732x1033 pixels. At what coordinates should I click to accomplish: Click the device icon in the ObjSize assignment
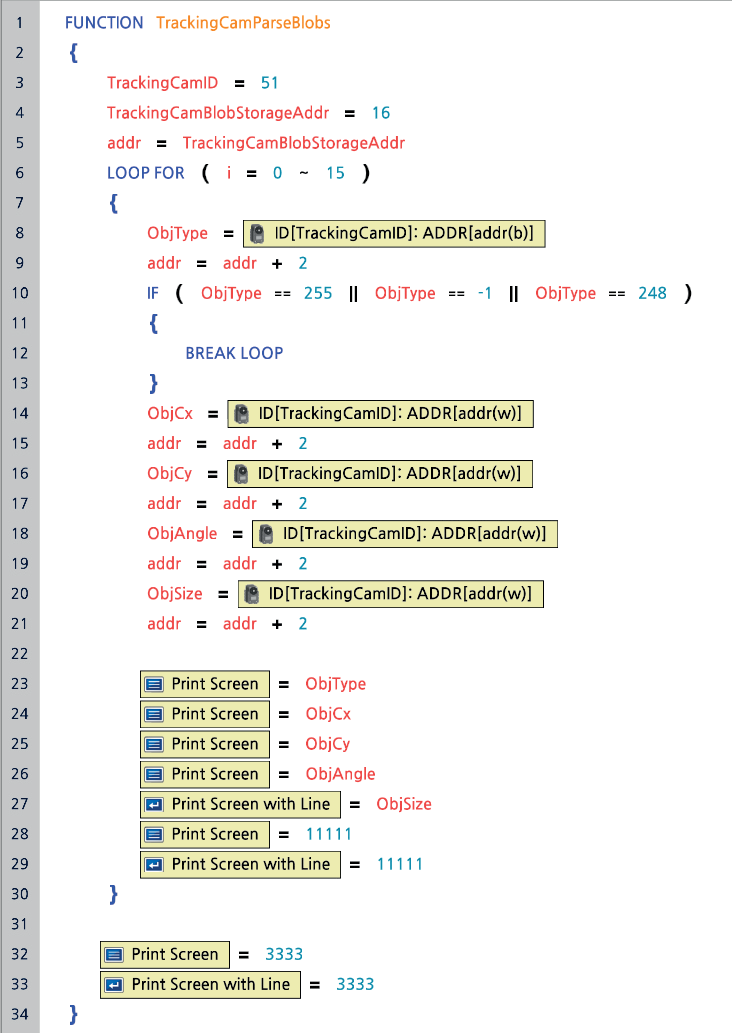[251, 594]
